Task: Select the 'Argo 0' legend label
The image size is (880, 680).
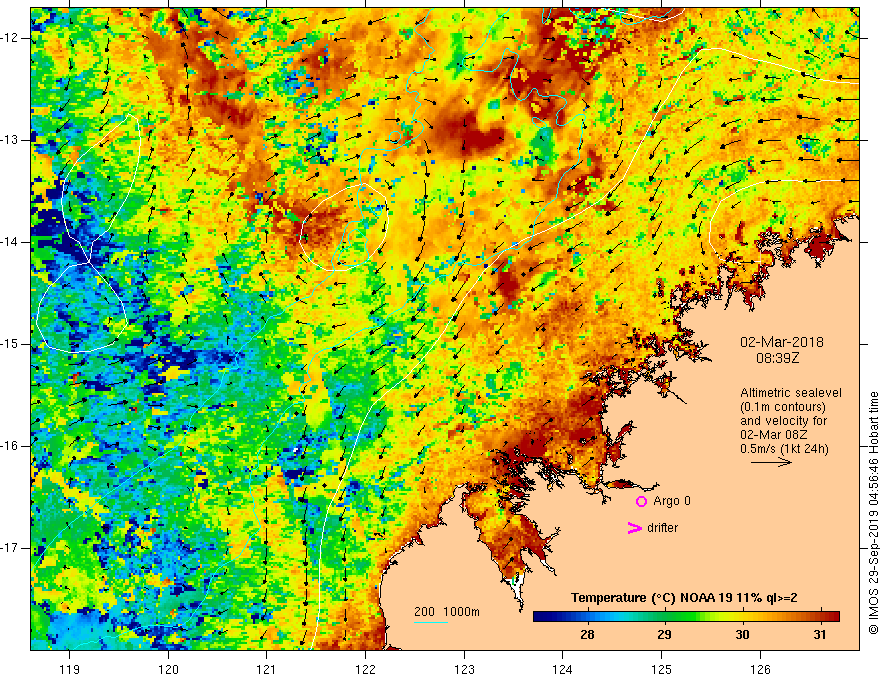Action: (x=672, y=501)
